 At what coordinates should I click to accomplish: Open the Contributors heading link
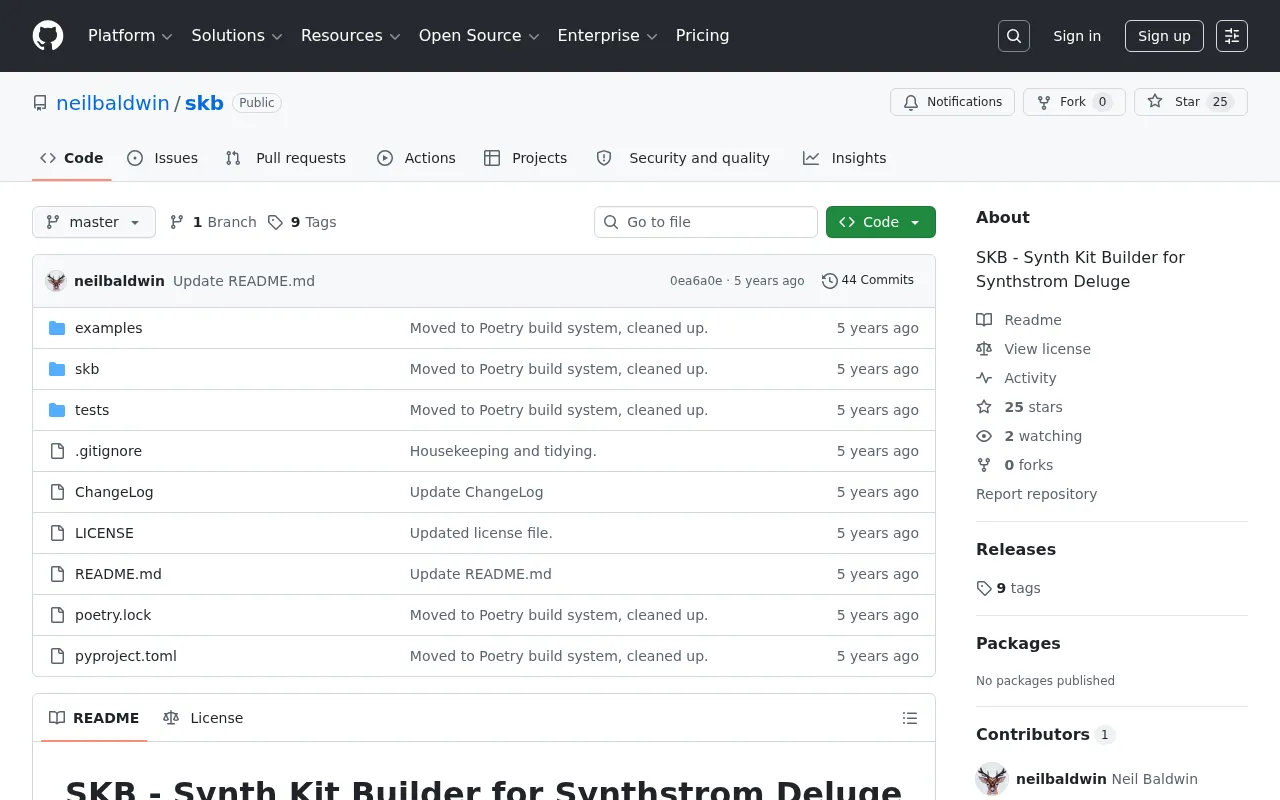coord(1045,734)
